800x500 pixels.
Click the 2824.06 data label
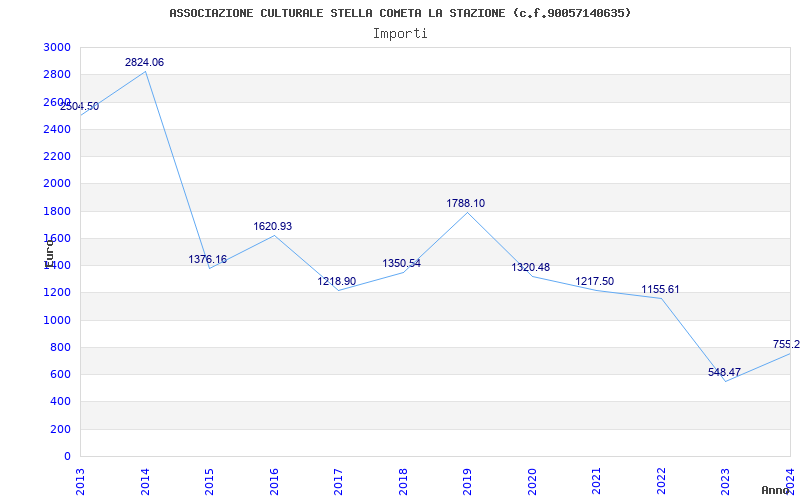tap(144, 63)
